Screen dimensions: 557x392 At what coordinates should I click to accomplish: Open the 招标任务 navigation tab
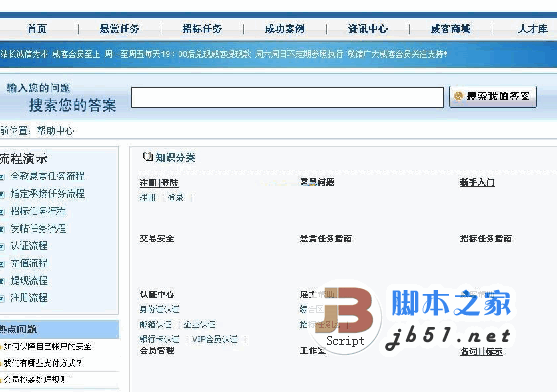[x=202, y=28]
